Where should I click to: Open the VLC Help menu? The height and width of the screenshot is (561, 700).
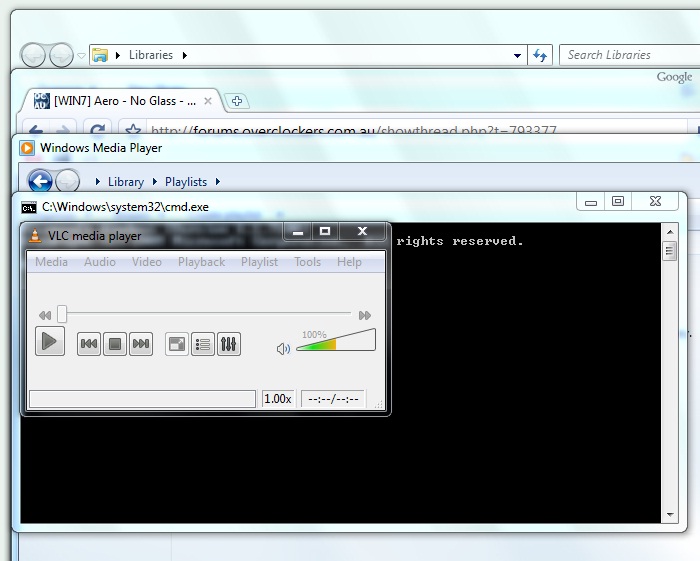[349, 262]
